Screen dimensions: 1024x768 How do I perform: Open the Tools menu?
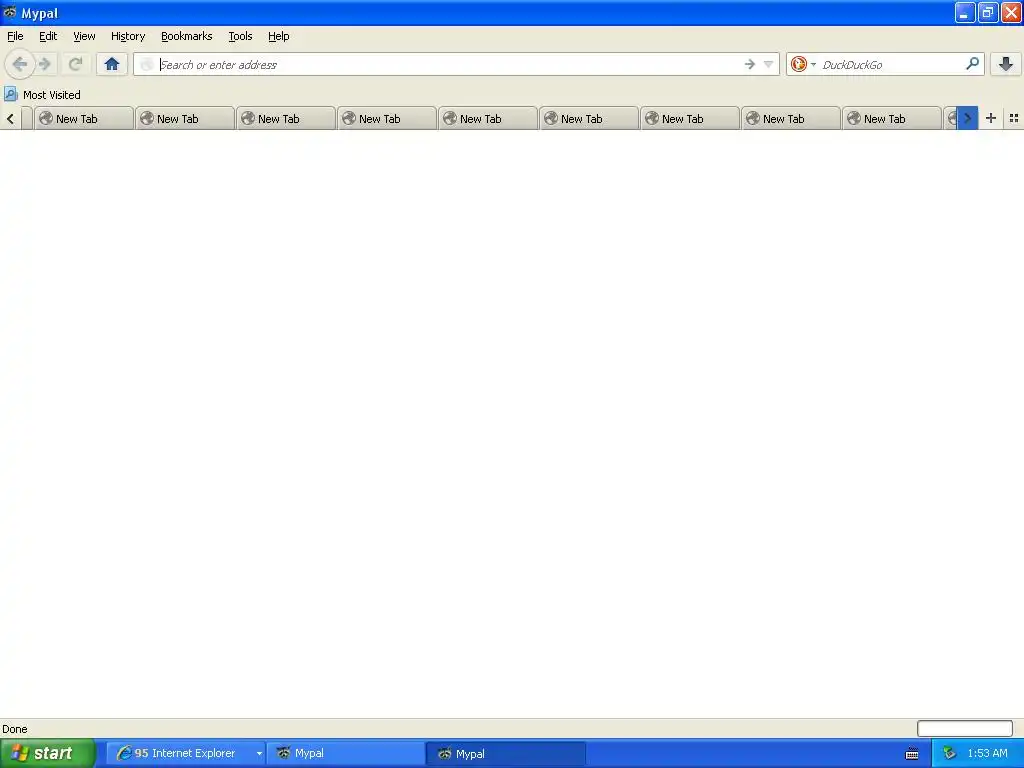[240, 36]
